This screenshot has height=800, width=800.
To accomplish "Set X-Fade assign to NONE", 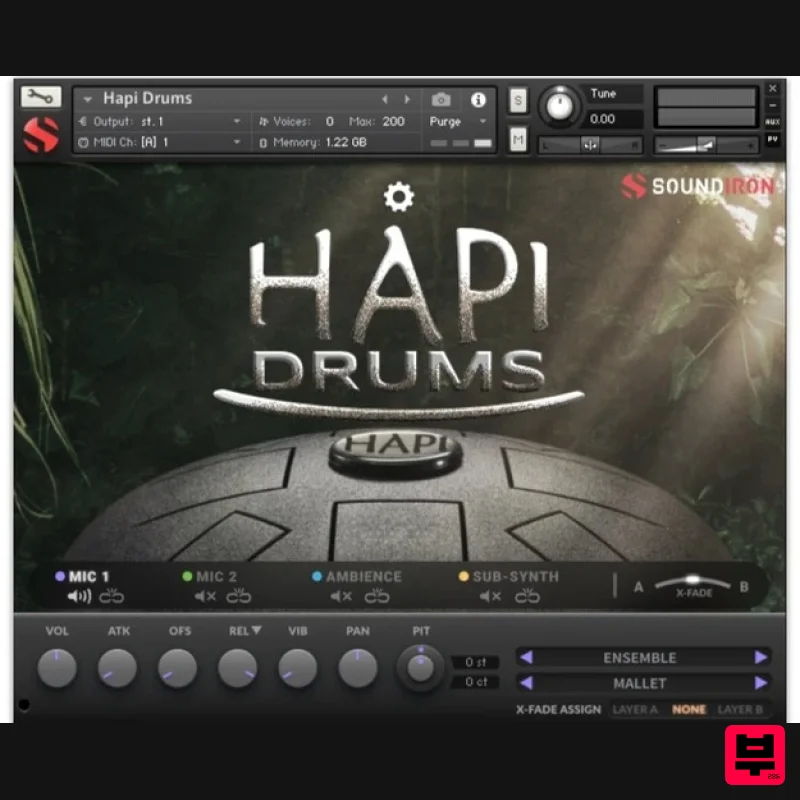I will point(689,710).
